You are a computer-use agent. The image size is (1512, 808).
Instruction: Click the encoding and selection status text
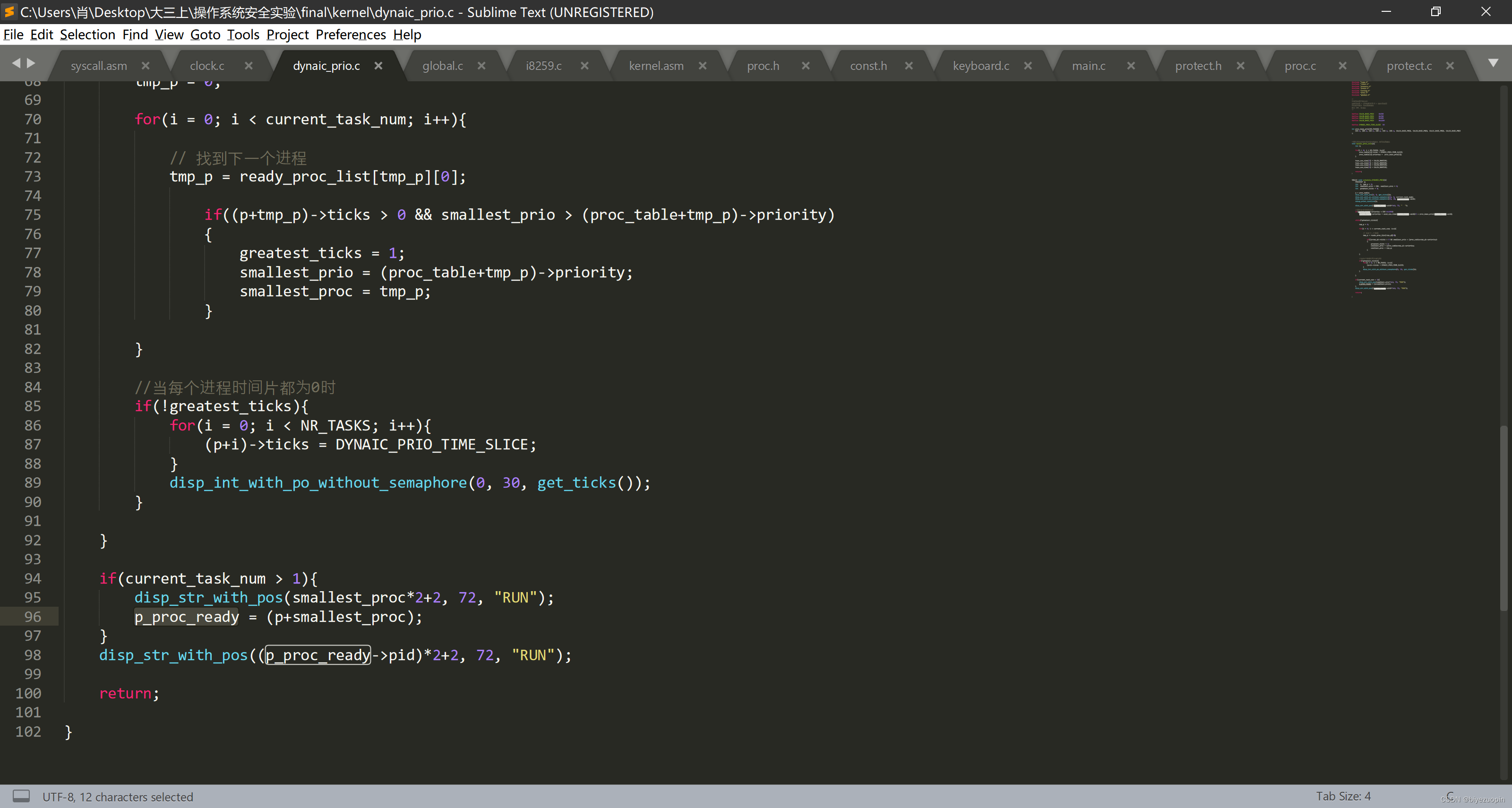[117, 796]
